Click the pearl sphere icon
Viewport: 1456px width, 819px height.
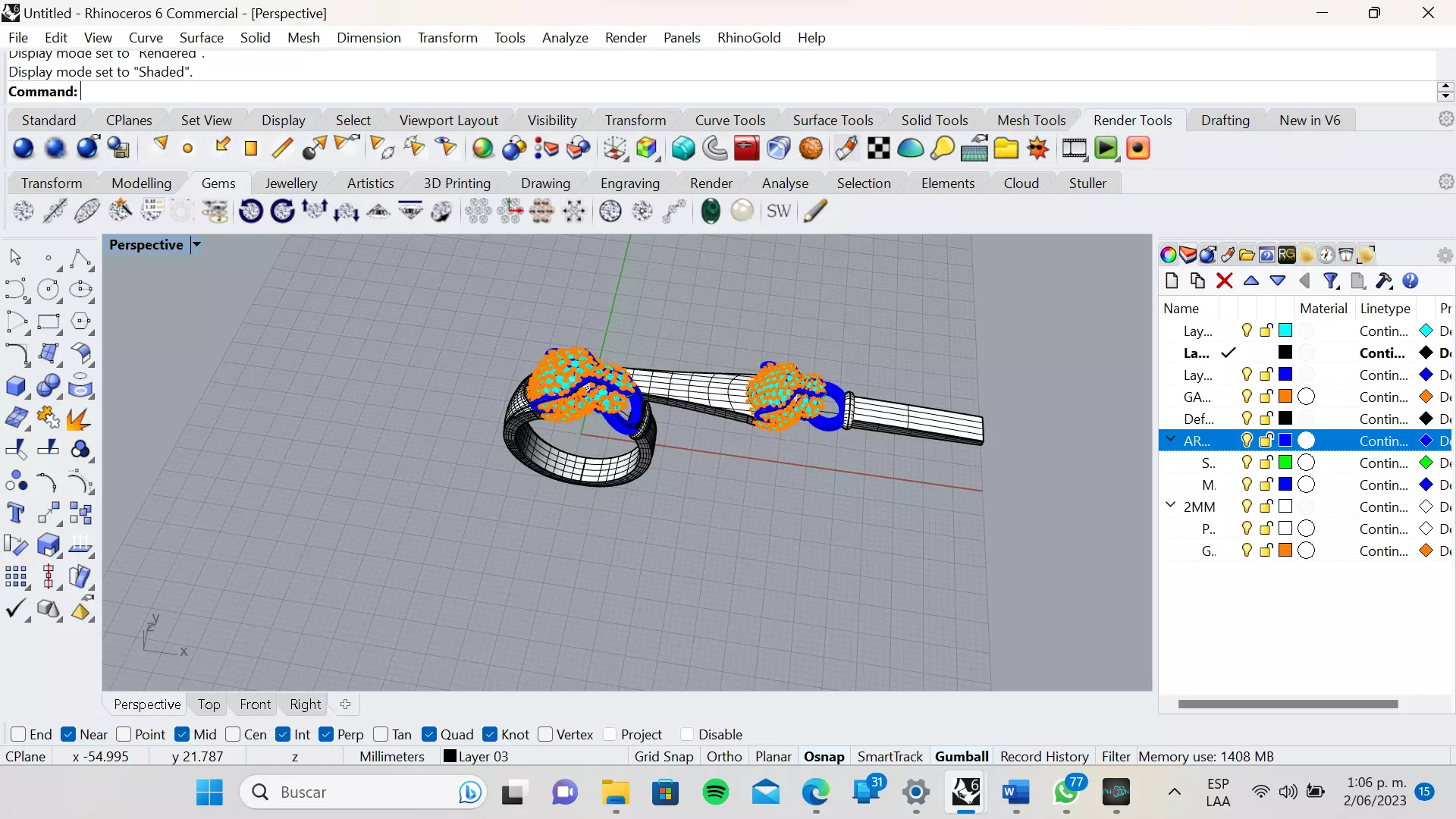(x=742, y=211)
